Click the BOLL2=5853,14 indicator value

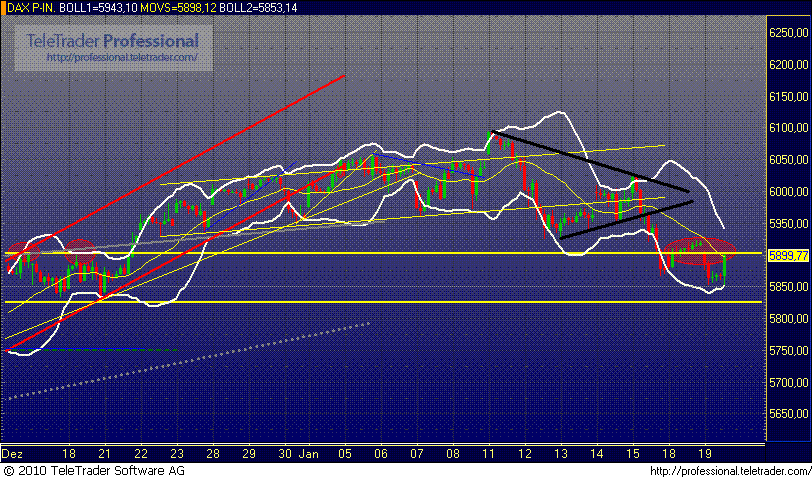[258, 8]
